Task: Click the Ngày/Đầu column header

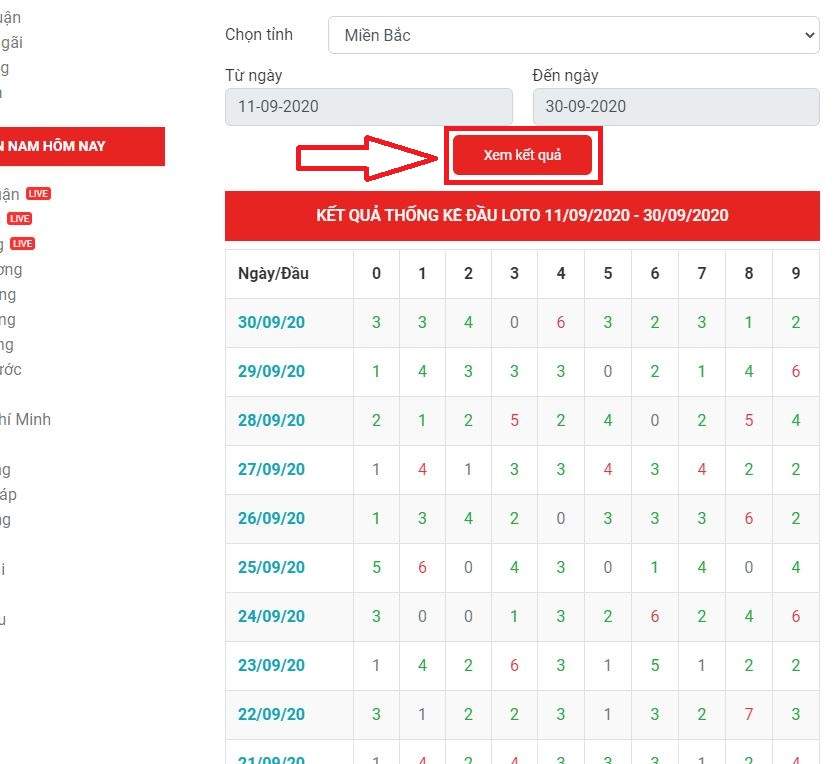Action: pyautogui.click(x=273, y=274)
